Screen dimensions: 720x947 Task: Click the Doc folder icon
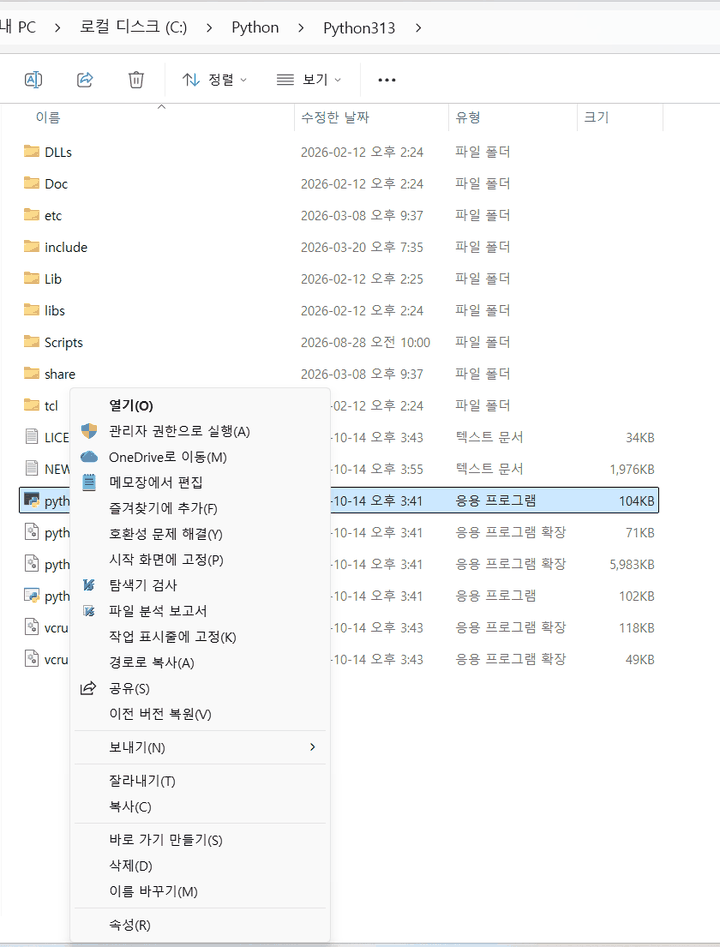coord(31,183)
